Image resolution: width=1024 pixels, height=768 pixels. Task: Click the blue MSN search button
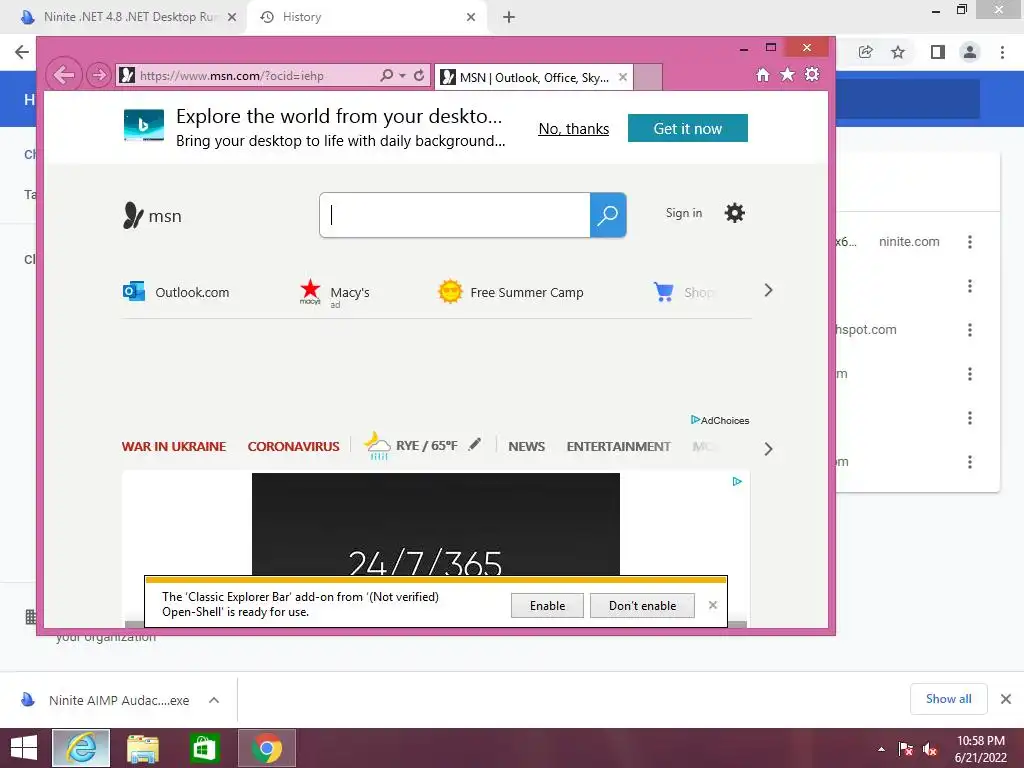coord(608,215)
